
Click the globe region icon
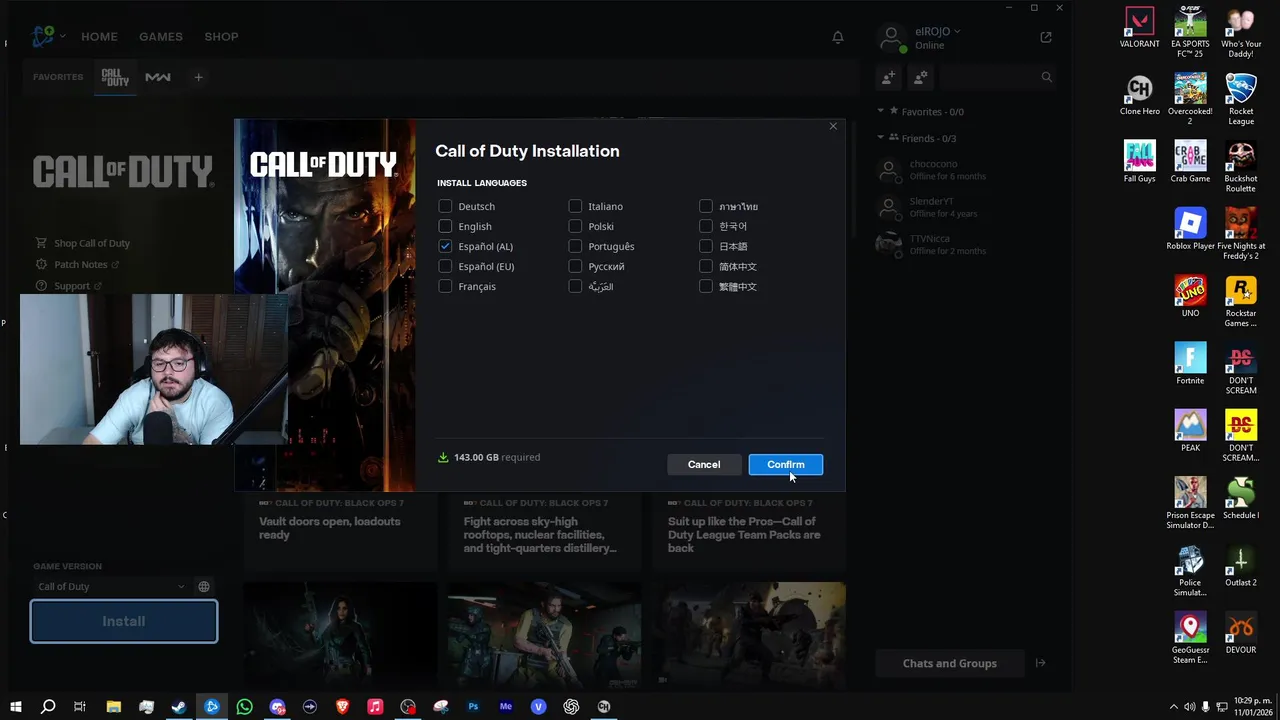click(204, 587)
